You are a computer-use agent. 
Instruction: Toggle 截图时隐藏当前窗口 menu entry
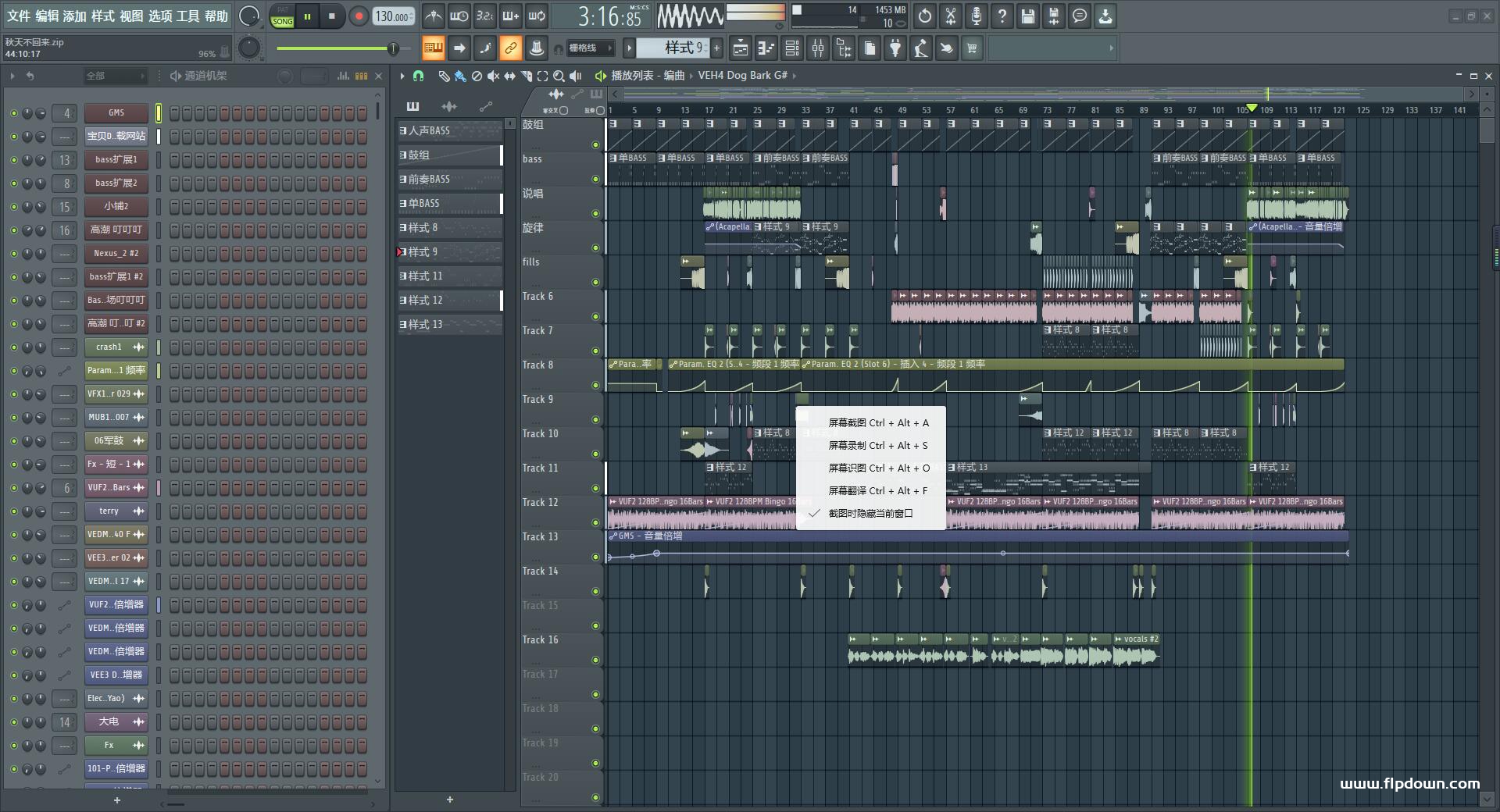coord(871,513)
